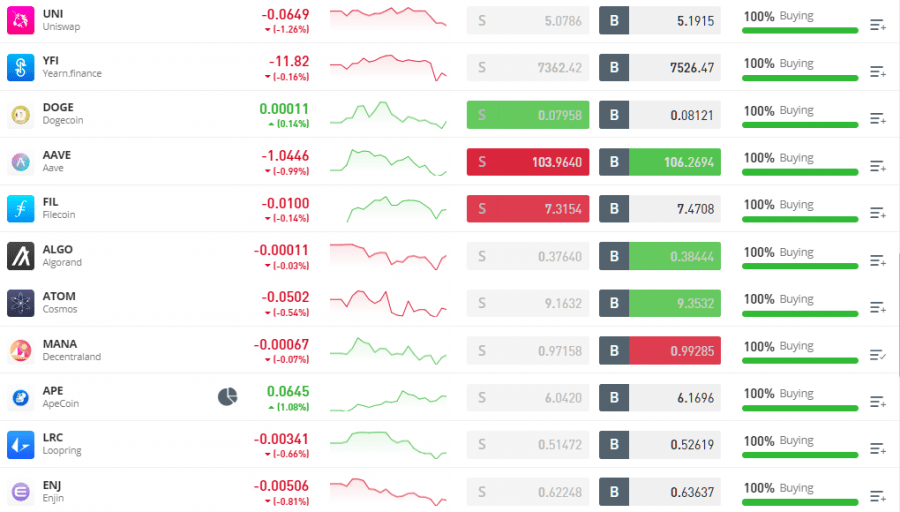The image size is (900, 512).
Task: Click Buy DOGE at 0.08121
Action: (660, 115)
